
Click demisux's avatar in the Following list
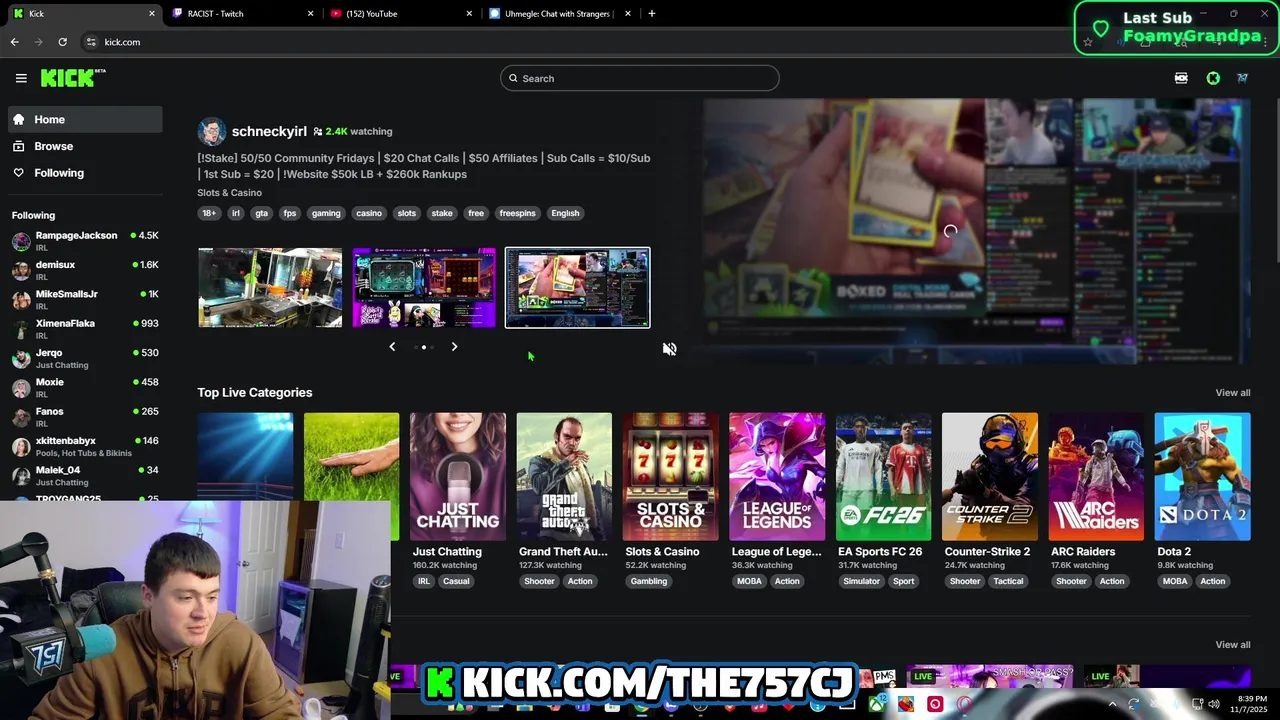[21, 270]
